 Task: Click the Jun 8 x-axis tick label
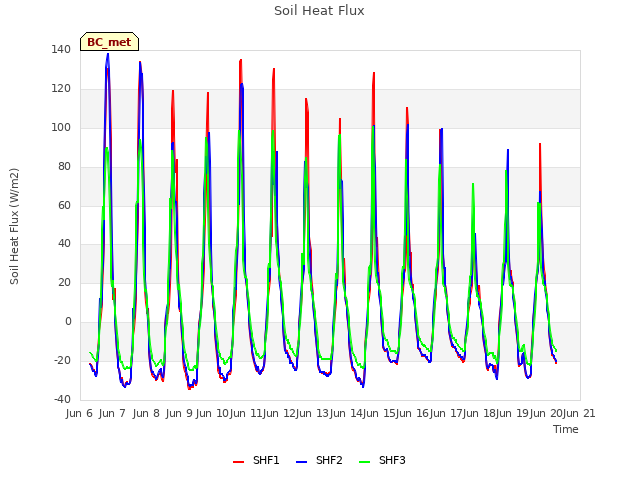pyautogui.click(x=146, y=413)
